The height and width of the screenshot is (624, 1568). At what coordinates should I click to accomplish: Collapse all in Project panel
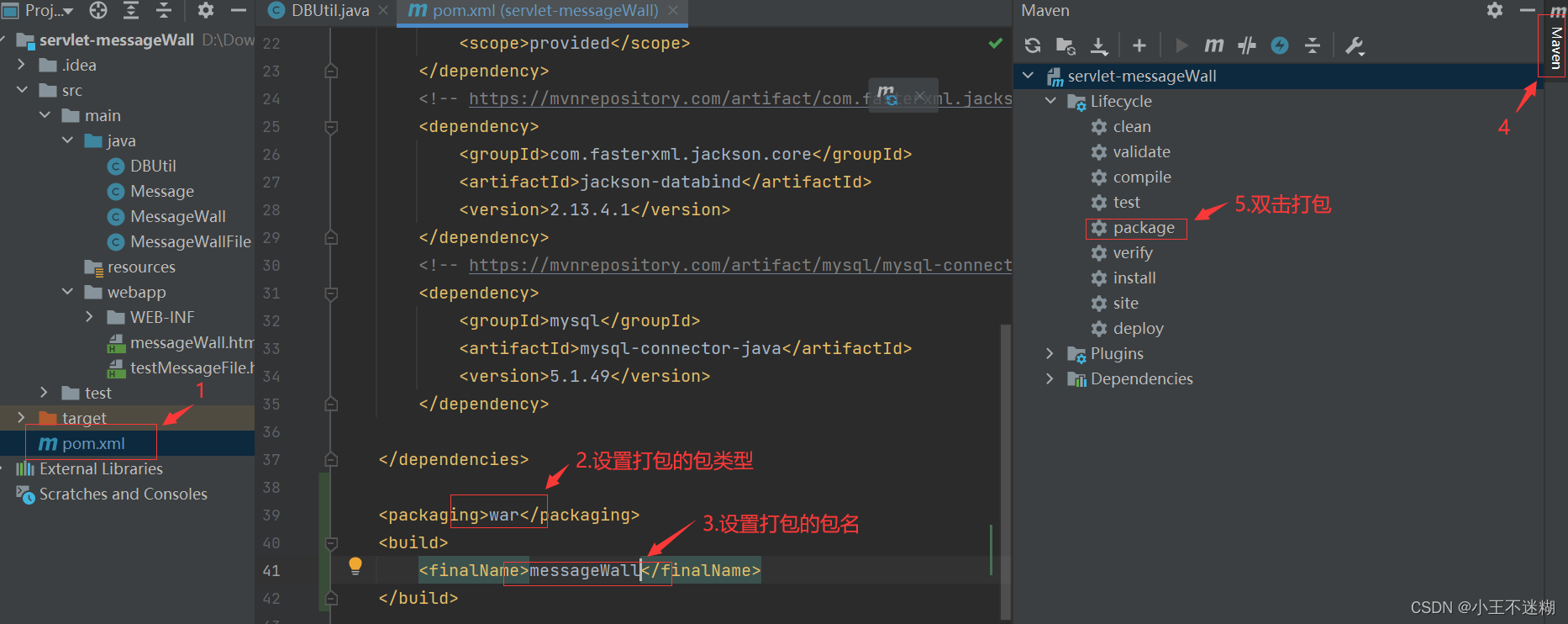(x=164, y=10)
